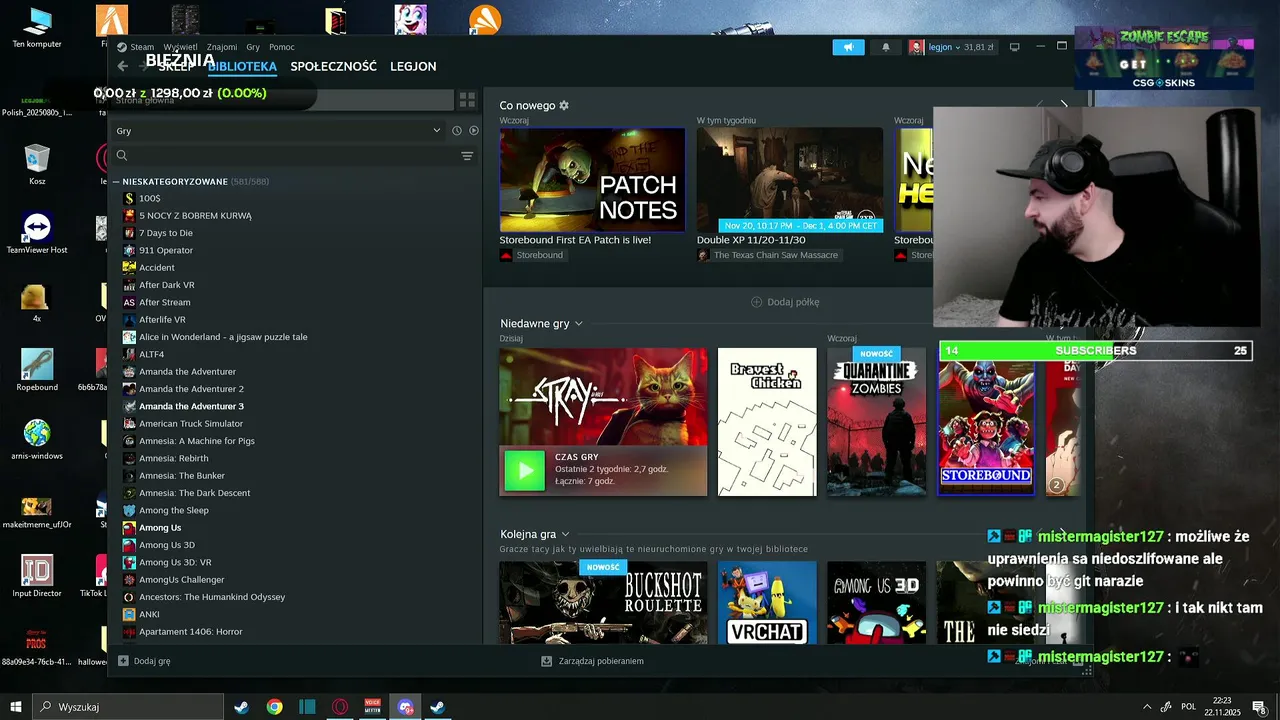The image size is (1280, 720).
Task: Expand the Niedawne gry shelf dropdown
Action: tap(578, 323)
